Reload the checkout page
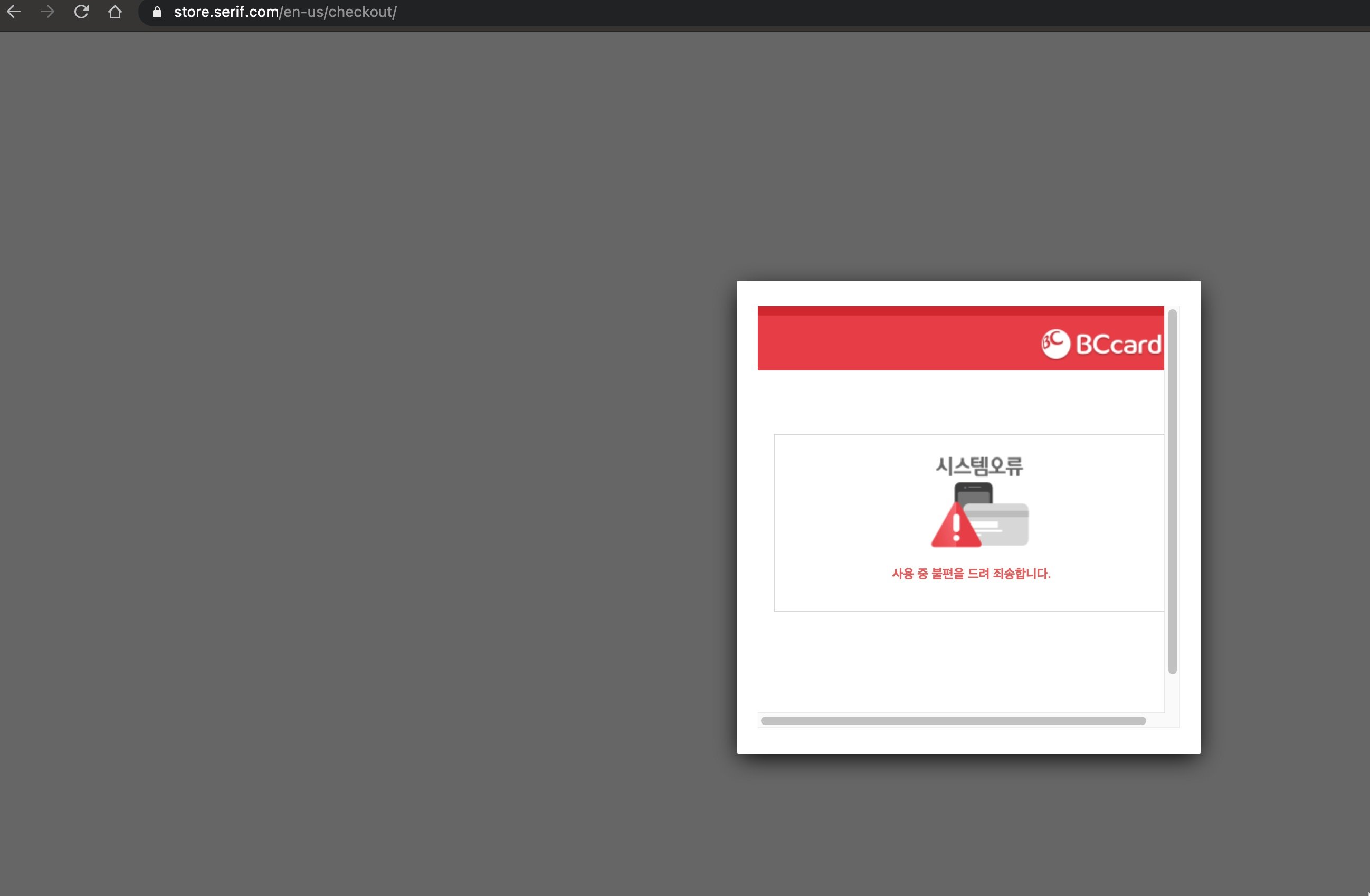 [81, 12]
